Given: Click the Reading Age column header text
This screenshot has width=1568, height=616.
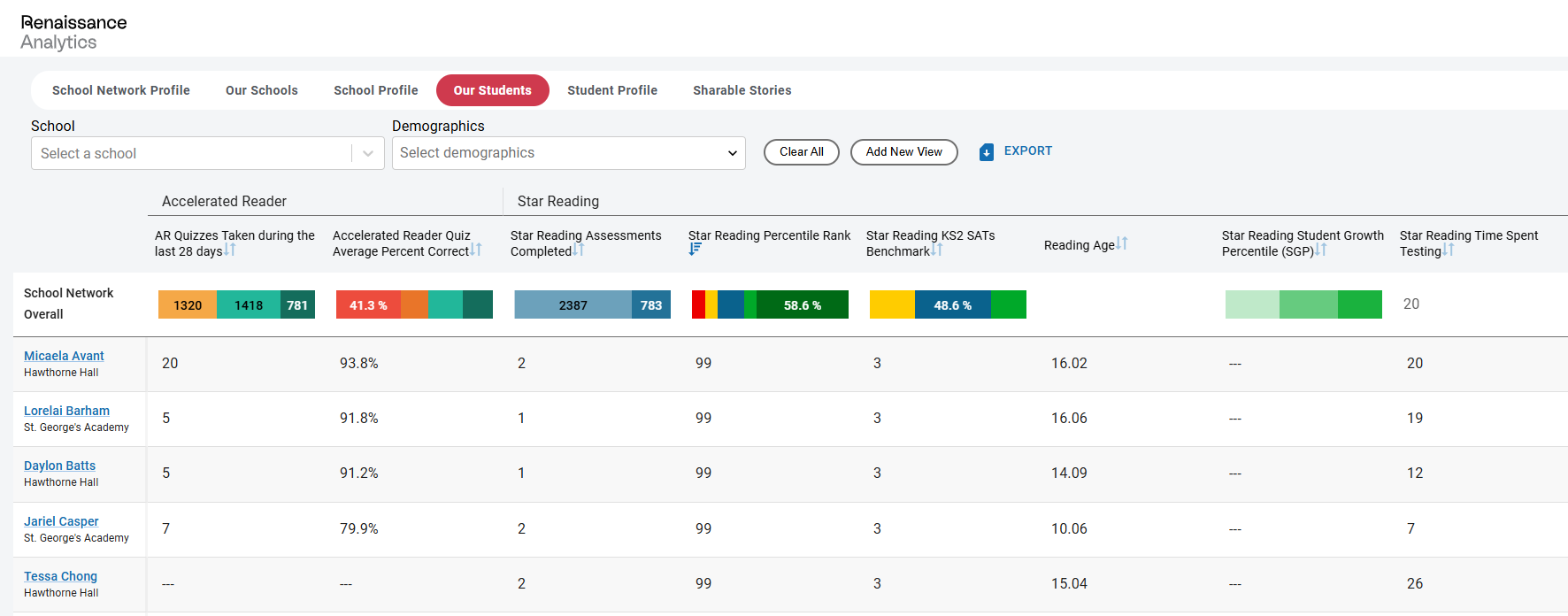Looking at the screenshot, I should (1079, 245).
